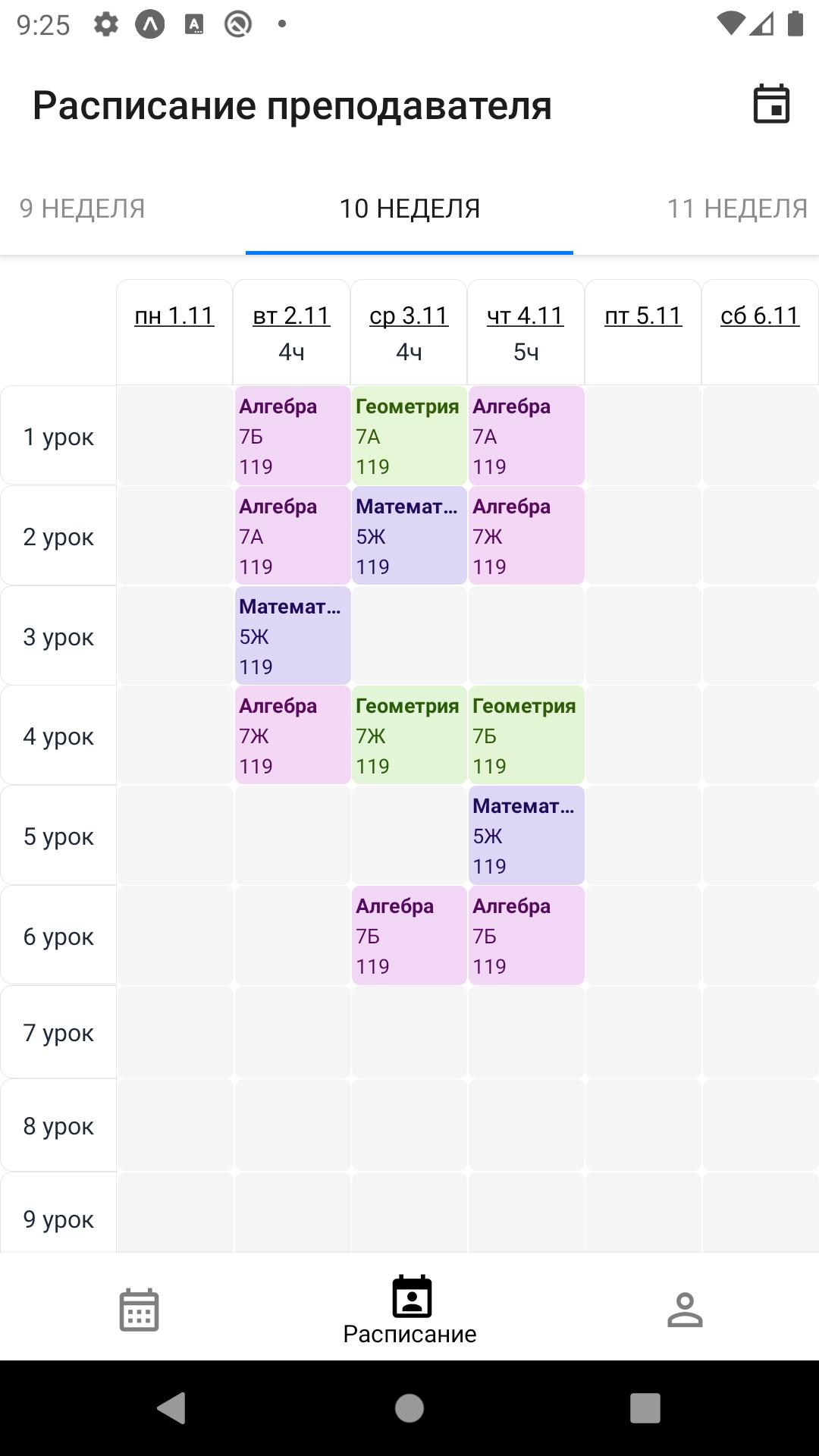Viewport: 819px width, 1456px height.
Task: Open Математика 5Ж lesson in 3 урок
Action: (293, 635)
